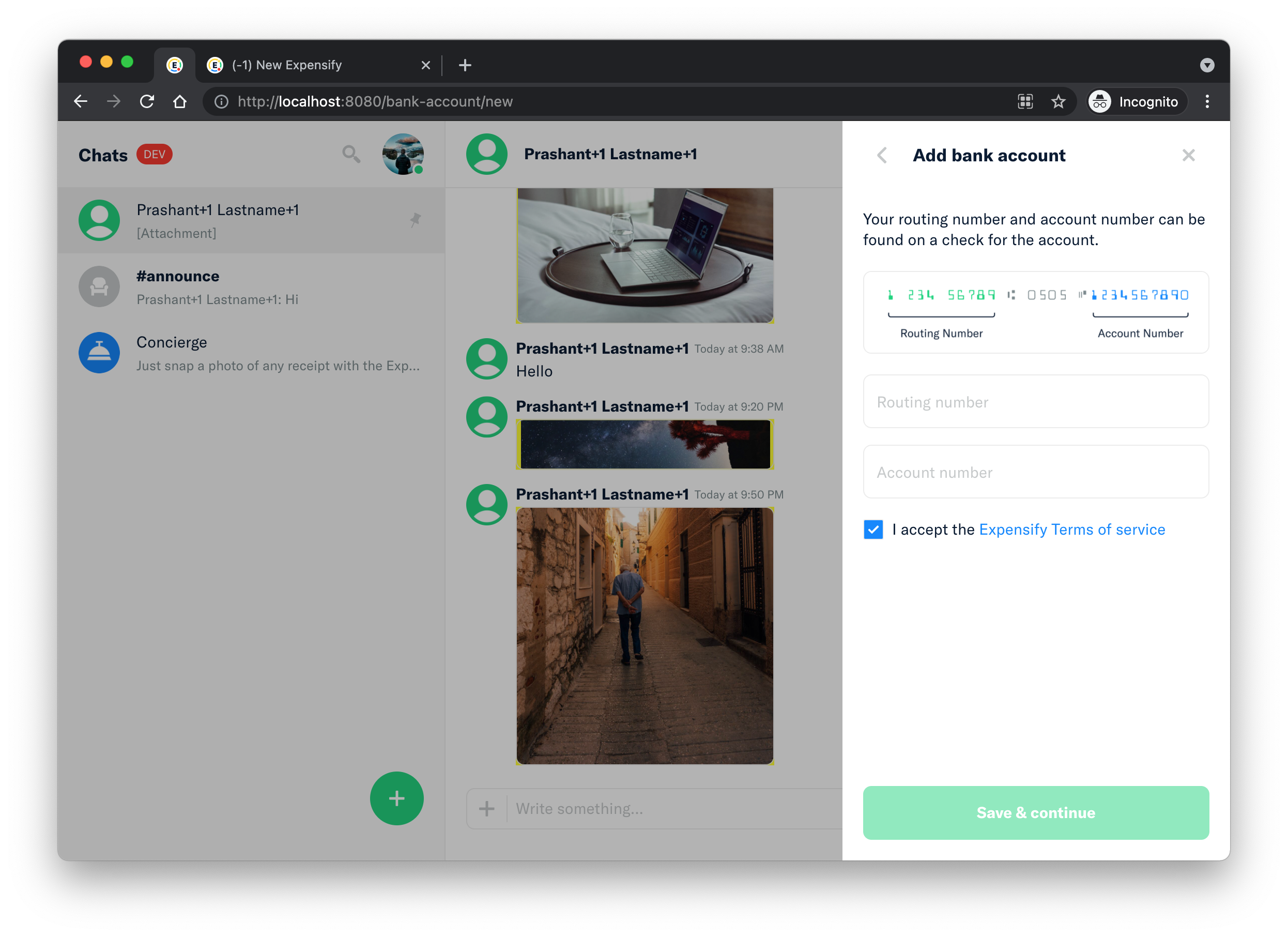Click the attachment plus icon in the message composer
1288x937 pixels.
point(487,808)
